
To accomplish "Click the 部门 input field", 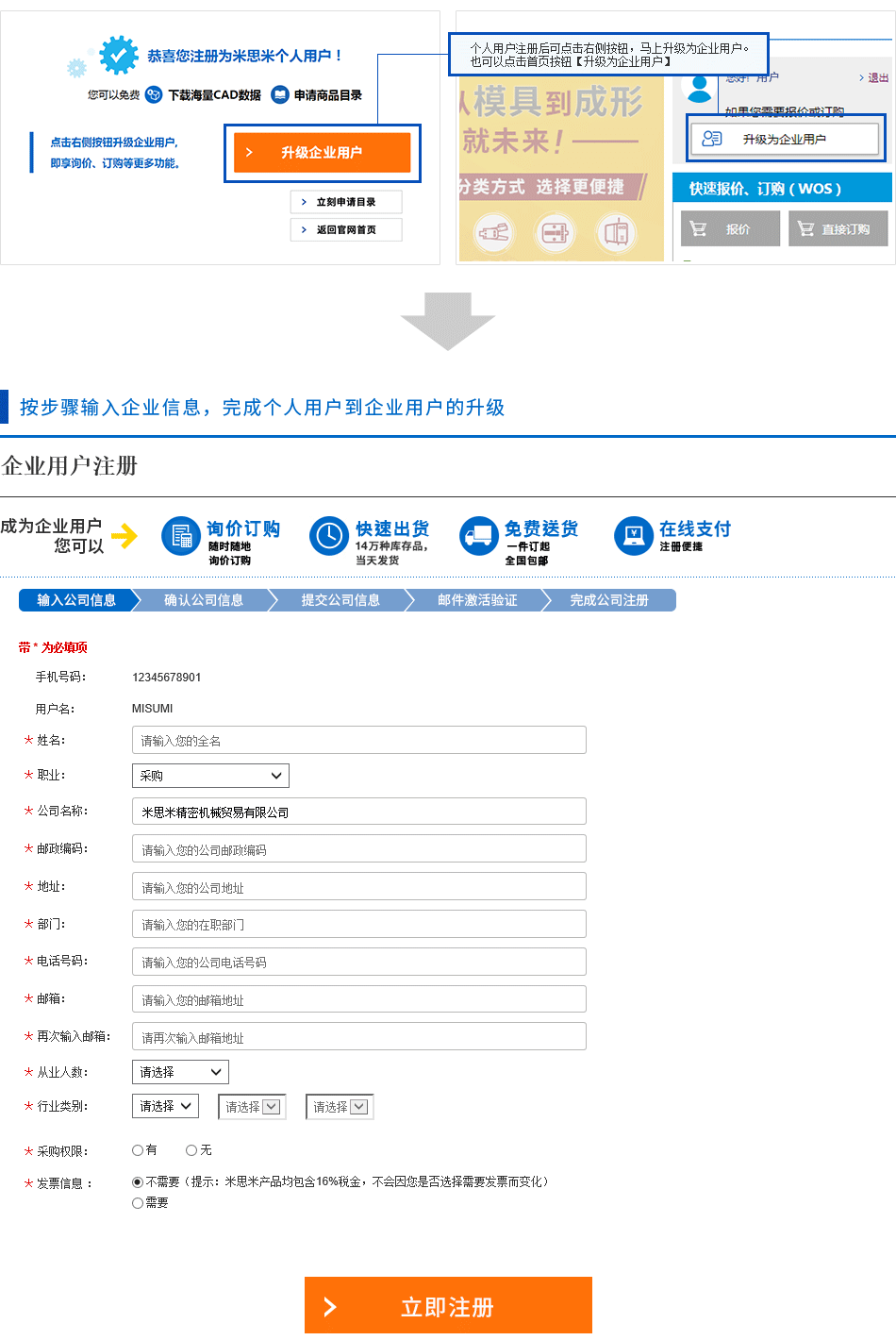I will [359, 924].
